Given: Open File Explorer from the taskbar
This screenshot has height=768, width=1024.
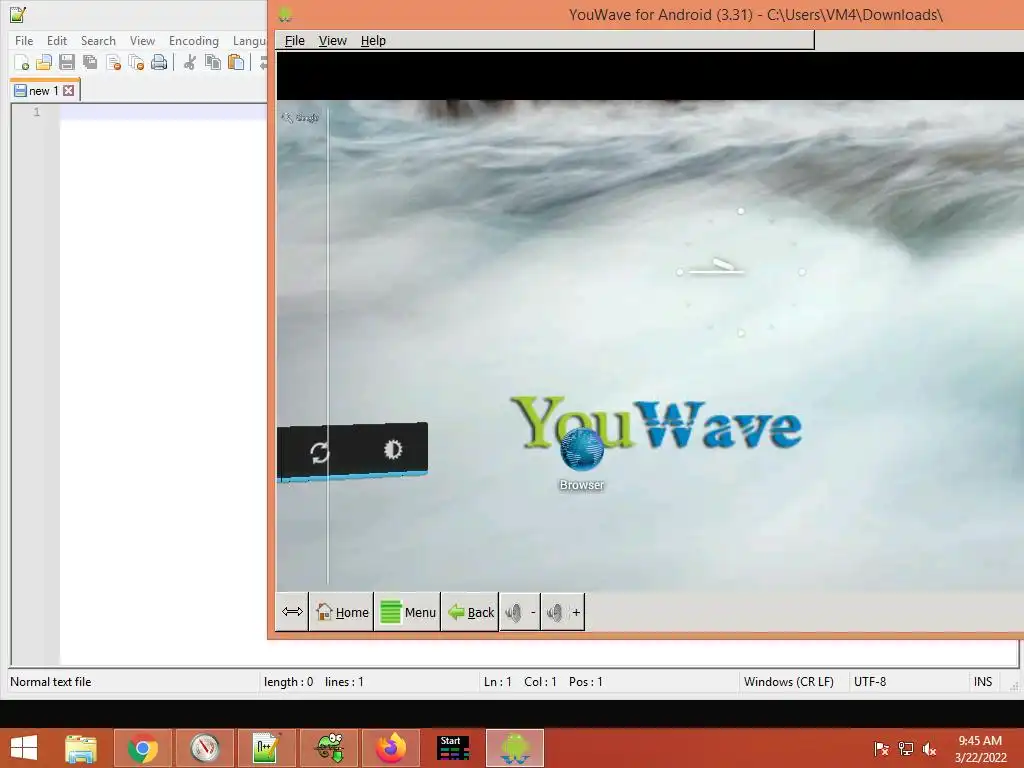Looking at the screenshot, I should click(81, 748).
